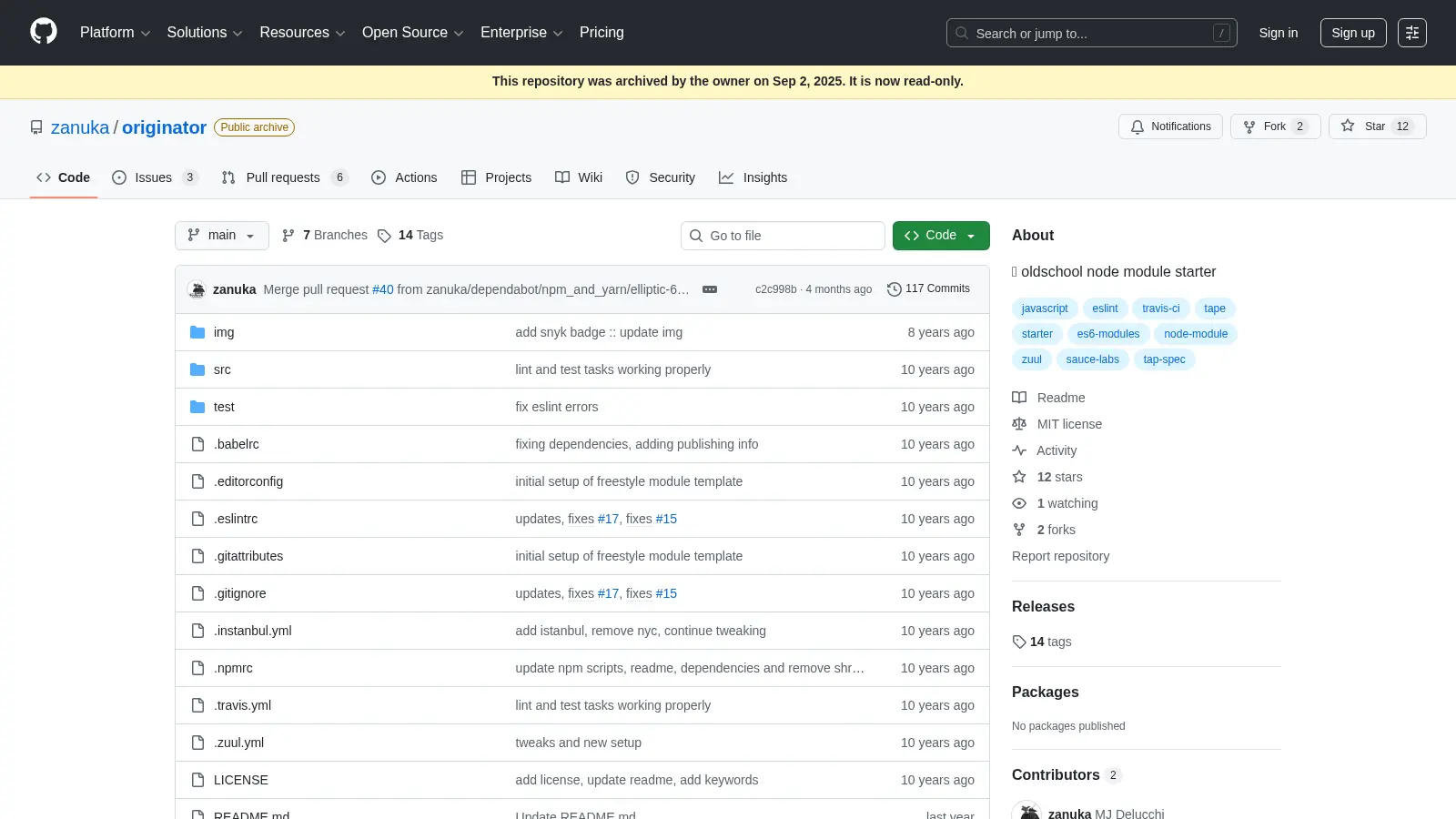Open the Solutions header menu

pyautogui.click(x=205, y=33)
